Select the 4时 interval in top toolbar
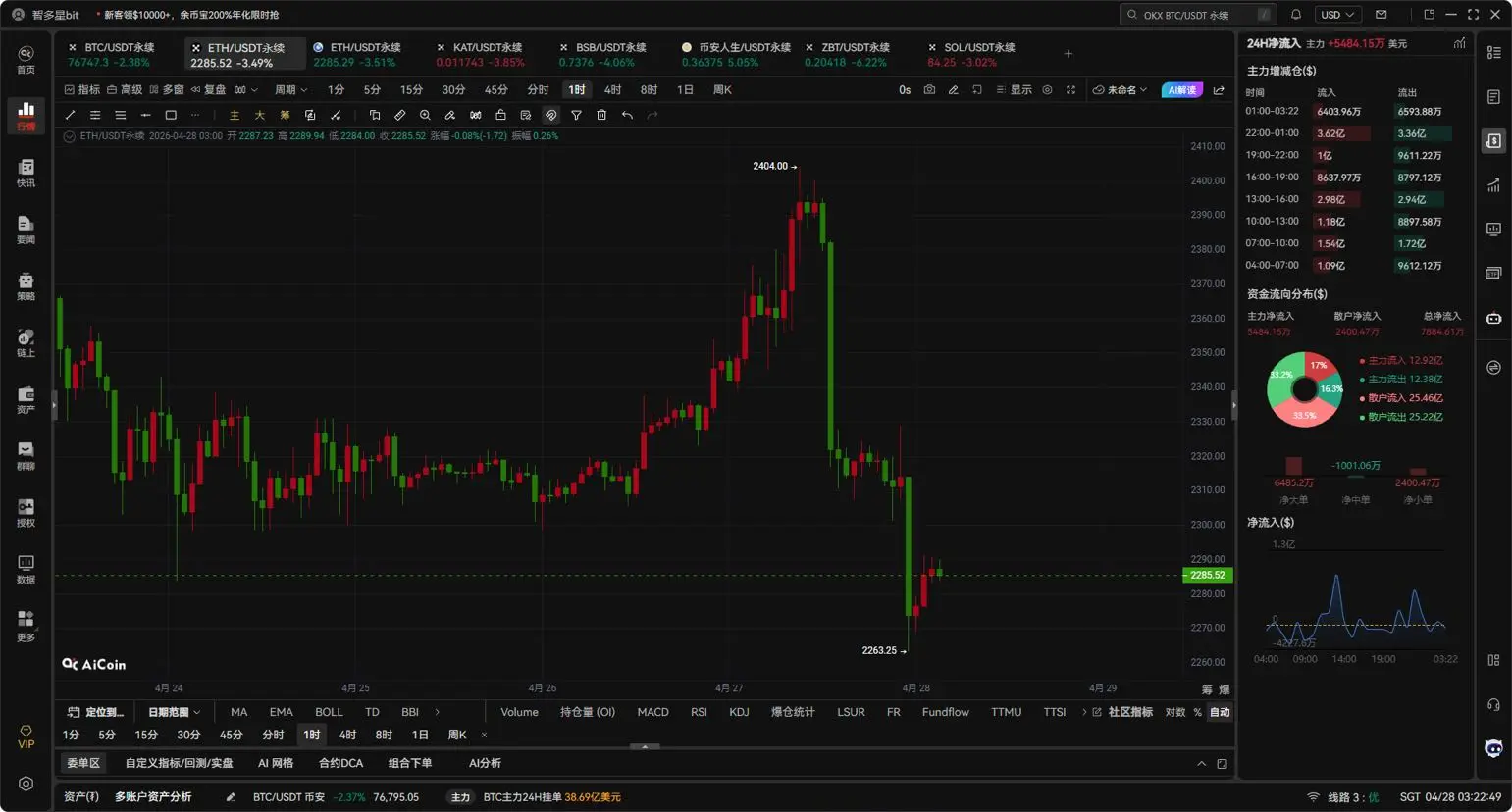 (x=612, y=89)
